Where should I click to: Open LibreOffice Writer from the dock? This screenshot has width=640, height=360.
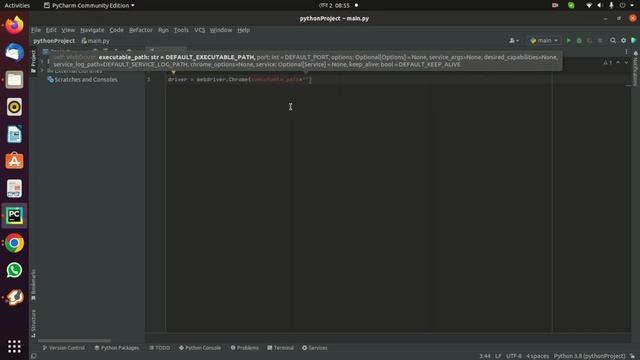point(14,134)
